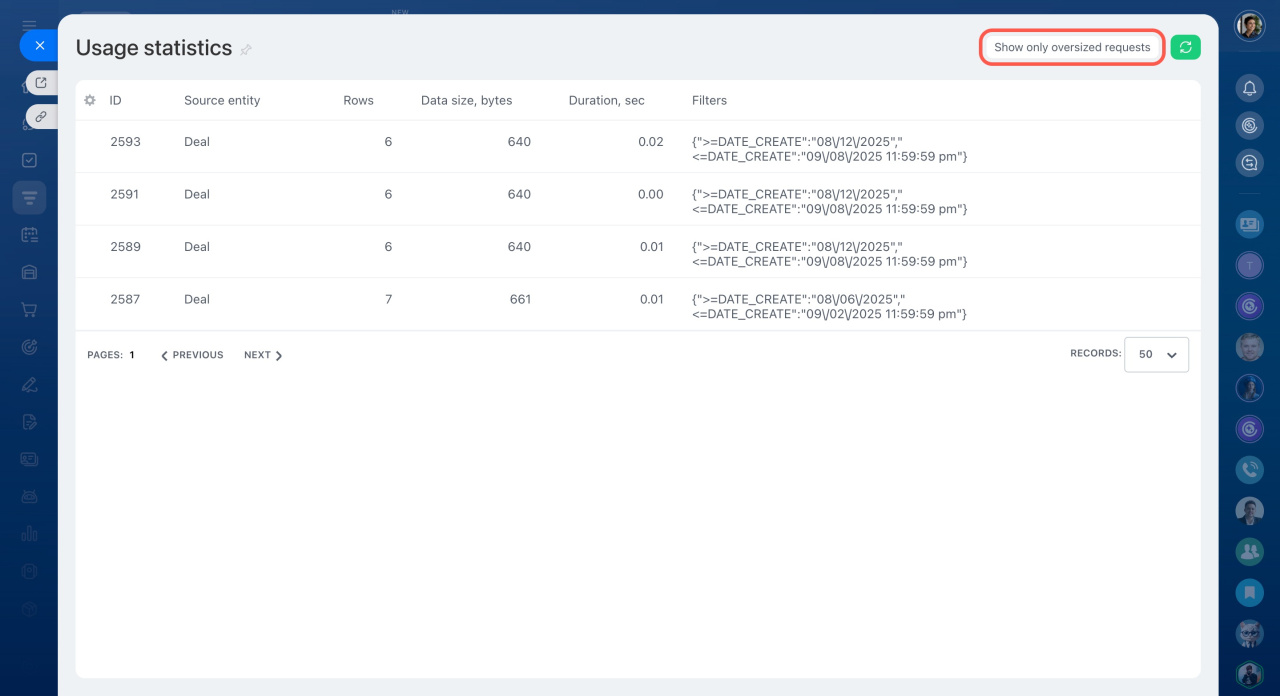Click the user profile avatar at top right
1280x696 pixels.
[x=1249, y=26]
